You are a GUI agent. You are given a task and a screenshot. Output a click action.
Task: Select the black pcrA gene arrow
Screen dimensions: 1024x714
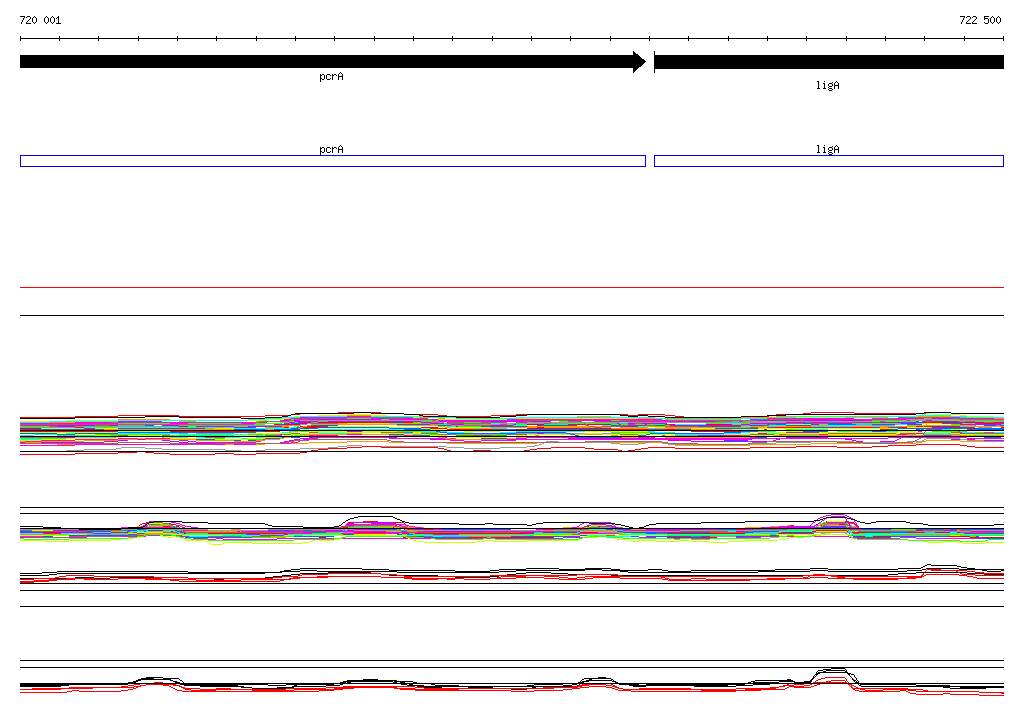[333, 62]
